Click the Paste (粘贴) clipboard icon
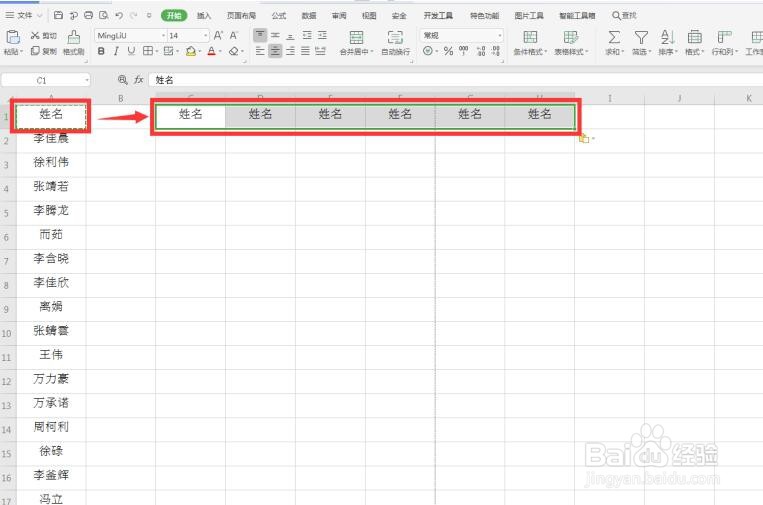The width and height of the screenshot is (763, 505). point(12,37)
